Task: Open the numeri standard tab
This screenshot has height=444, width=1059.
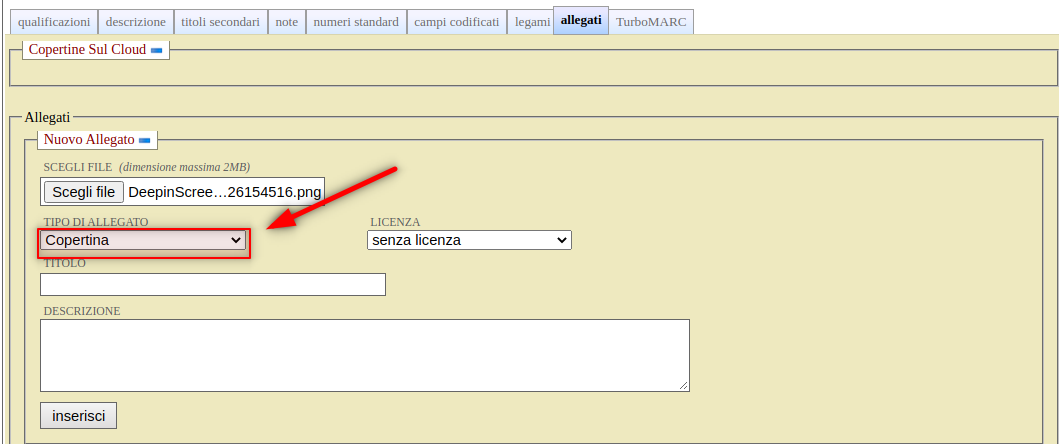Action: 355,22
